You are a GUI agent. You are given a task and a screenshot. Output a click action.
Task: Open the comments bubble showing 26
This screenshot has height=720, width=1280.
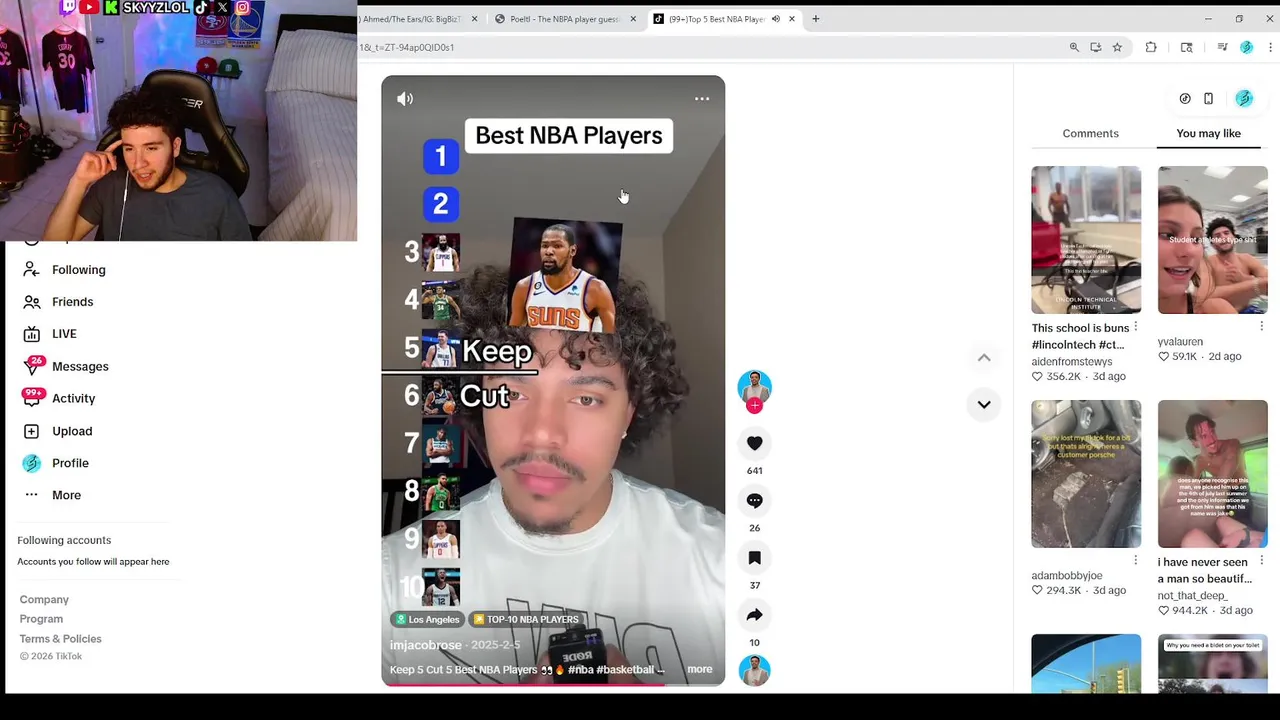pyautogui.click(x=755, y=500)
